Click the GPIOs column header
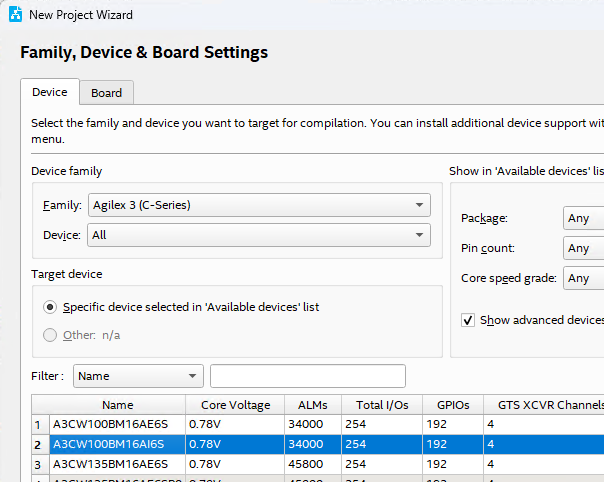Viewport: 604px width, 482px height. 451,405
